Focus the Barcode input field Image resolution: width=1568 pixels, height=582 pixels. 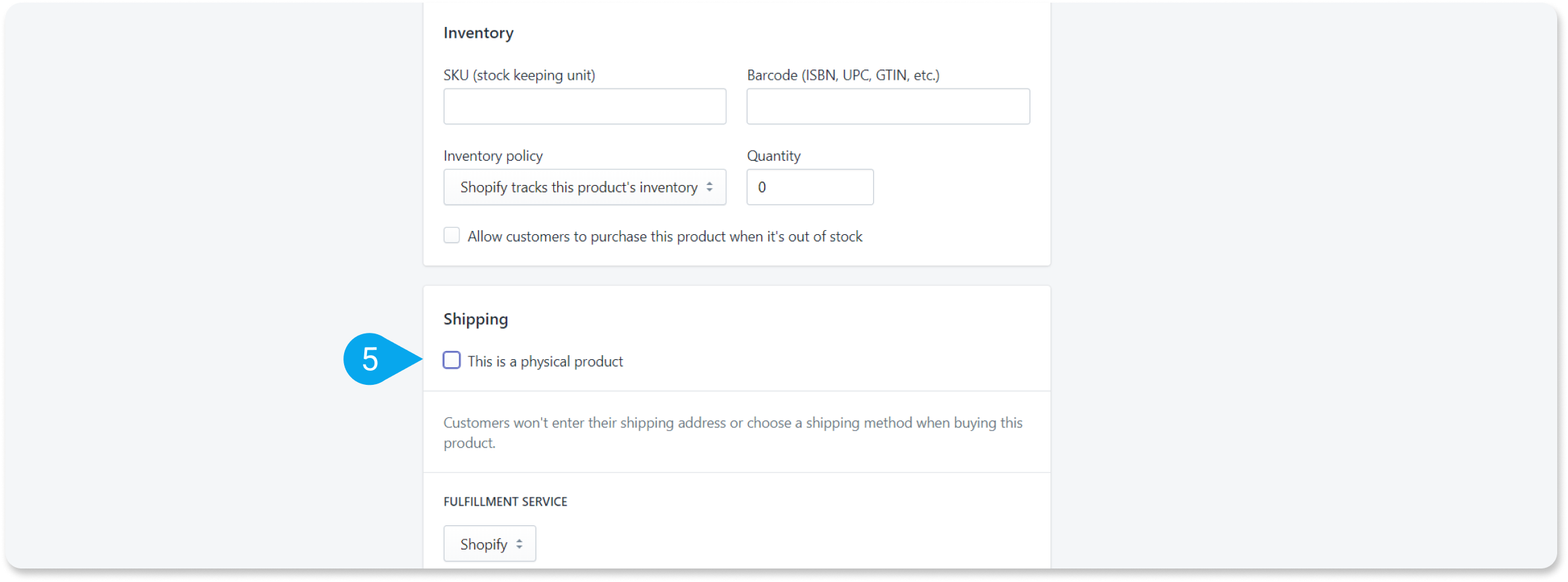pyautogui.click(x=888, y=106)
